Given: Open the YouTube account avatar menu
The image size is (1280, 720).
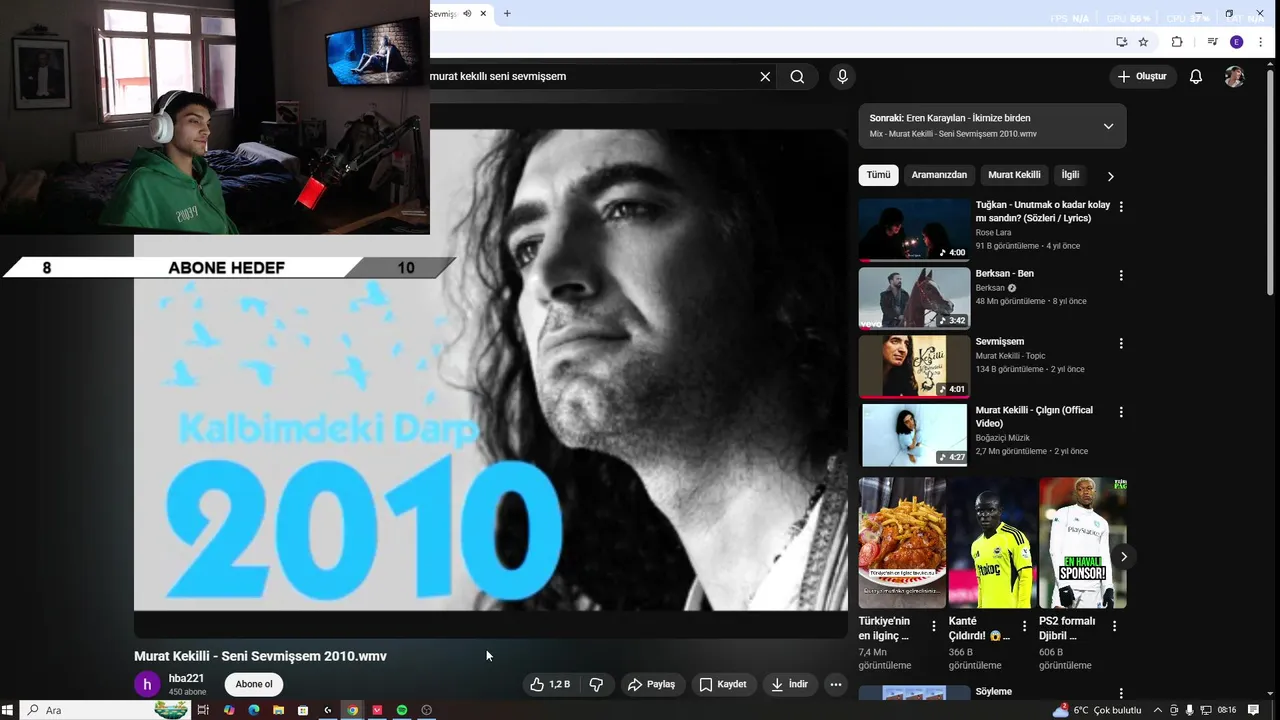Looking at the screenshot, I should tap(1235, 76).
